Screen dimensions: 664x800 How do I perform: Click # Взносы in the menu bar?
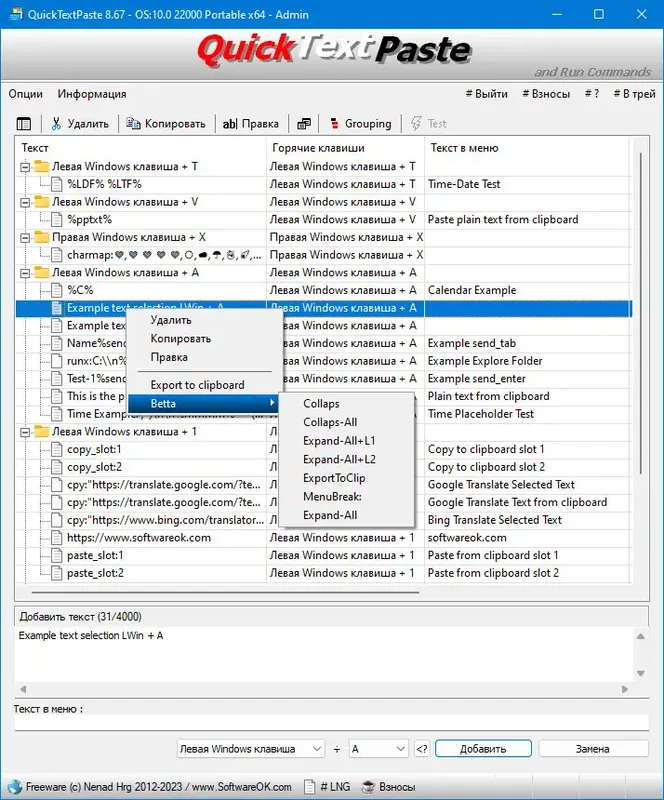546,94
